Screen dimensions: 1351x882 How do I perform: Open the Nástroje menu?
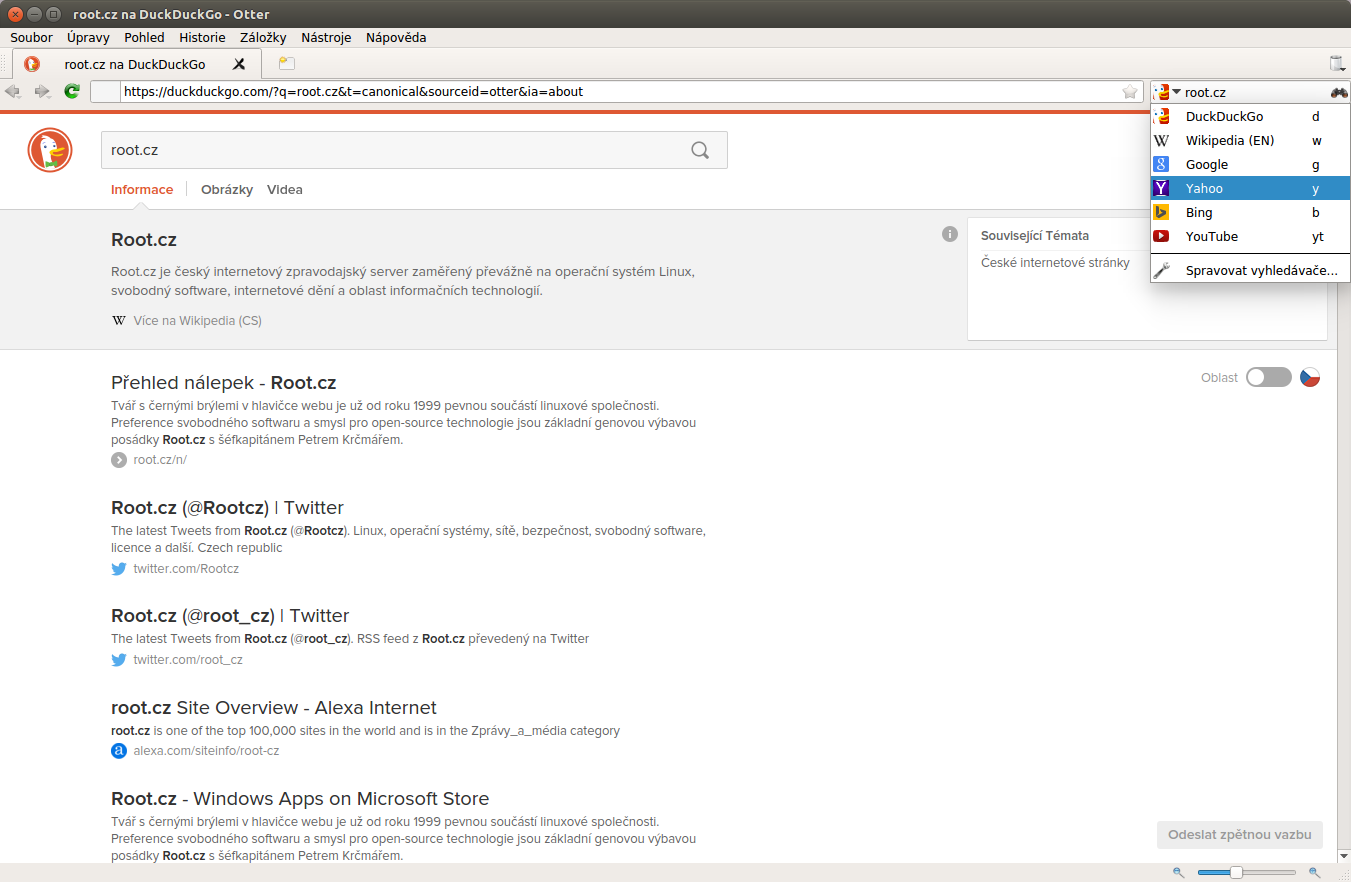[x=326, y=37]
